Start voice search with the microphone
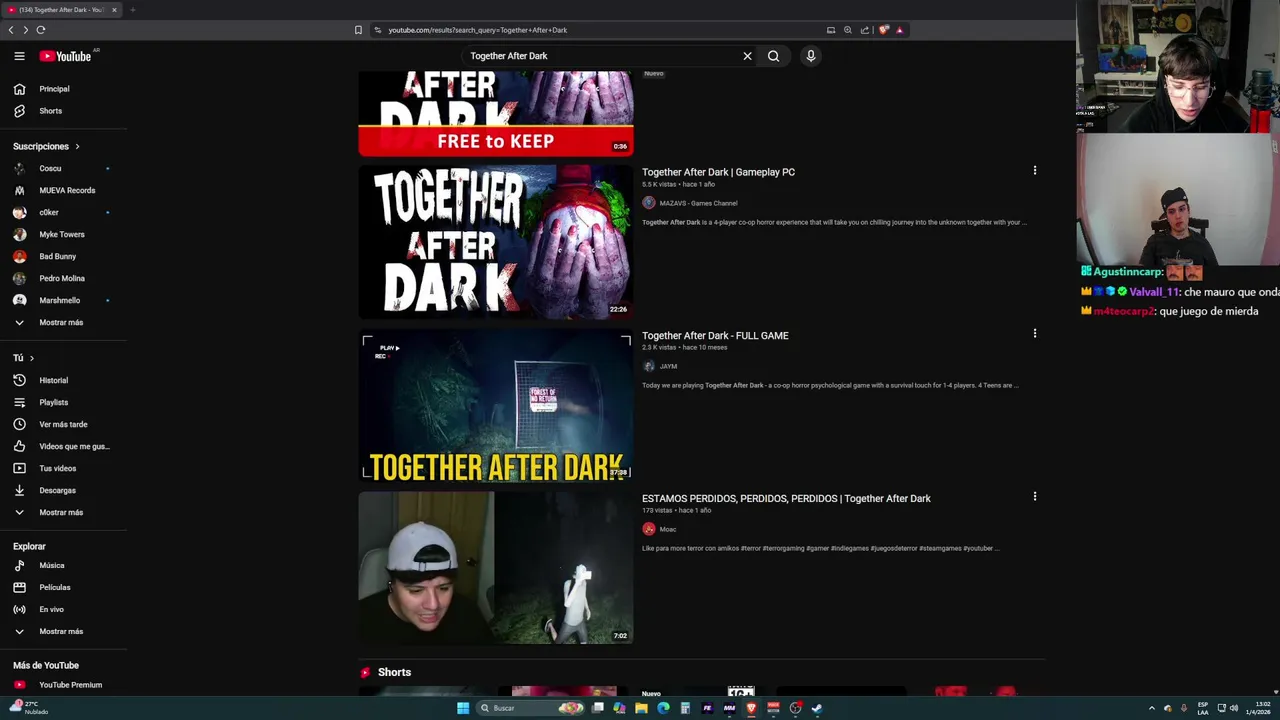 (x=811, y=56)
